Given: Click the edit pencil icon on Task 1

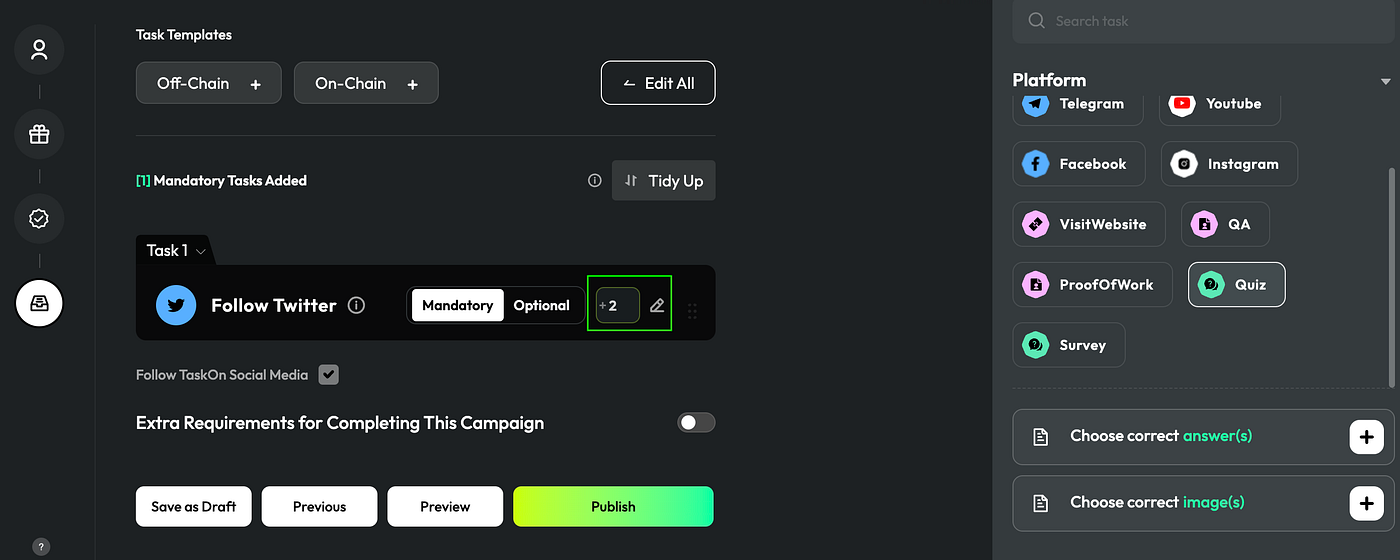Looking at the screenshot, I should pyautogui.click(x=657, y=305).
